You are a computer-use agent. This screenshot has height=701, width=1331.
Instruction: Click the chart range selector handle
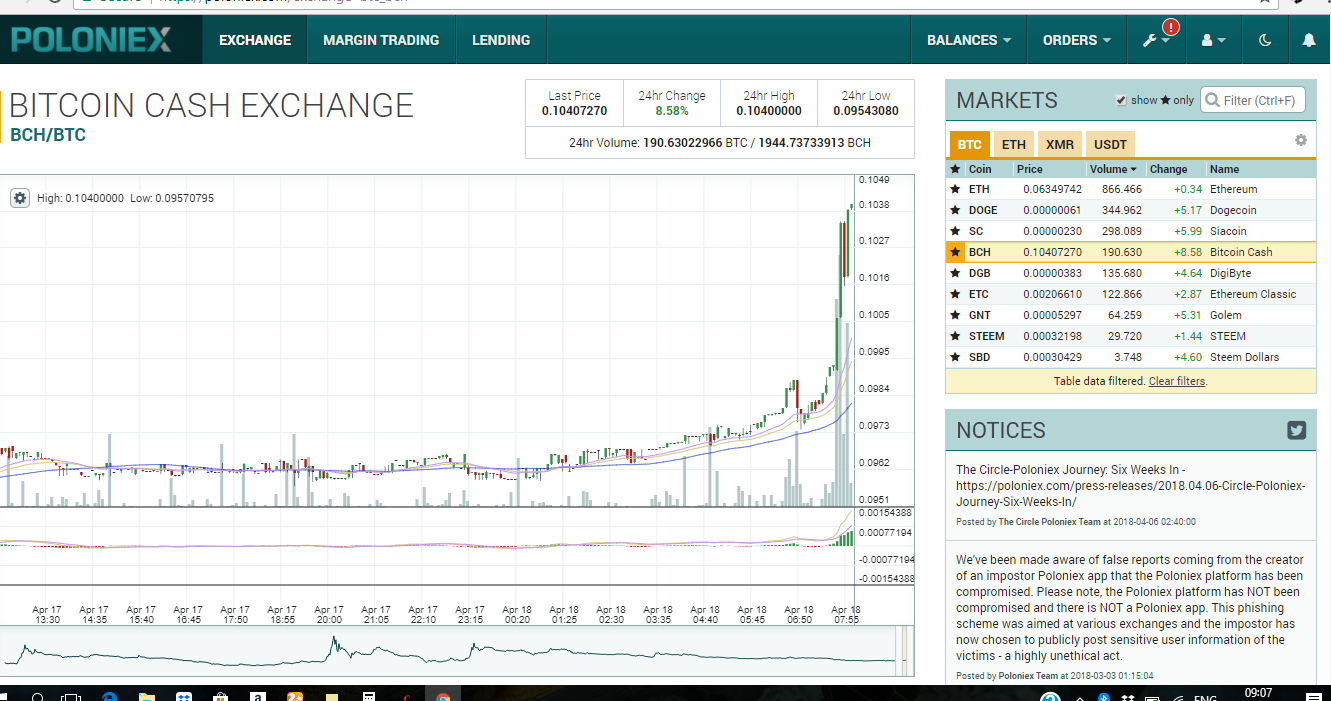click(904, 650)
